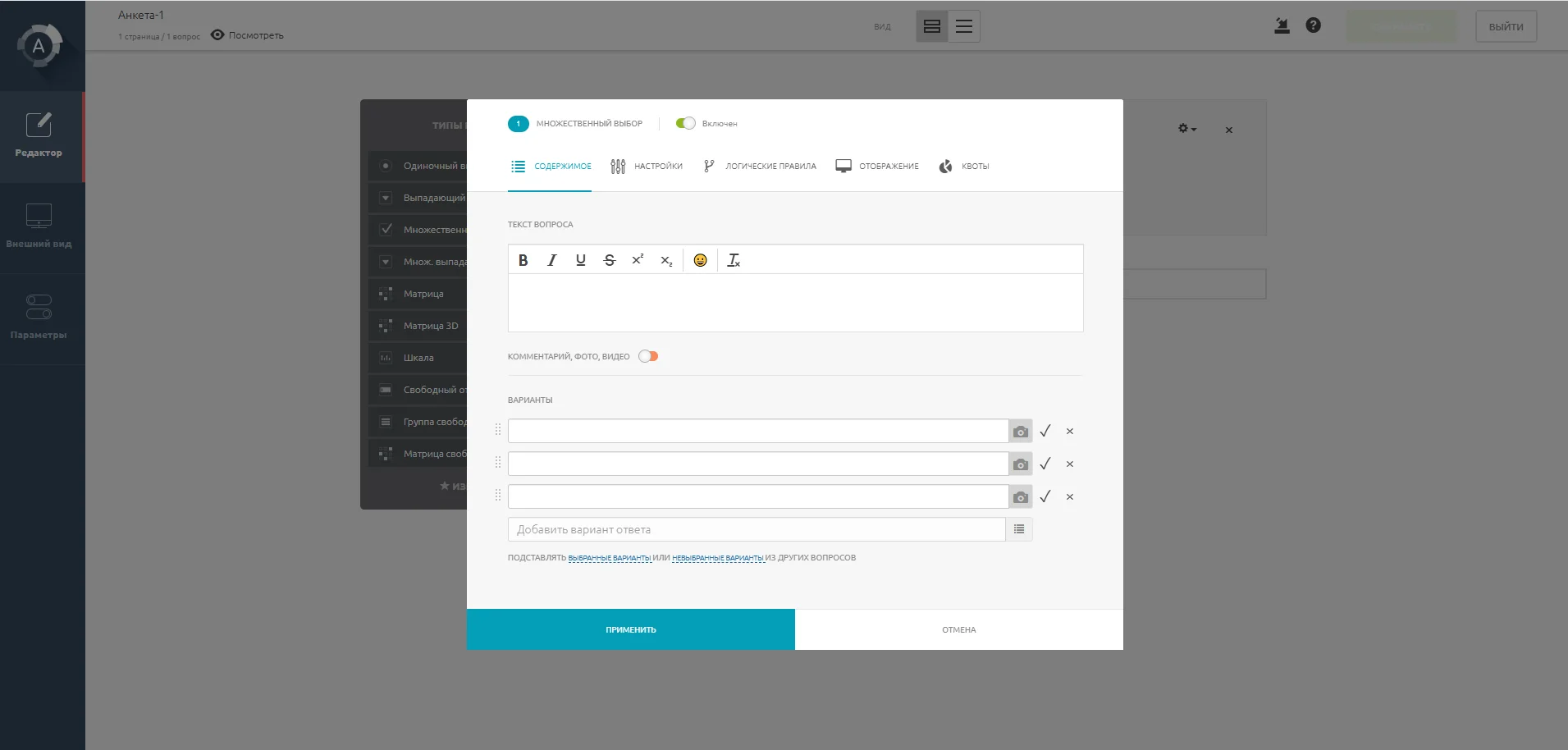Select the compact list view mode icon

click(x=964, y=26)
